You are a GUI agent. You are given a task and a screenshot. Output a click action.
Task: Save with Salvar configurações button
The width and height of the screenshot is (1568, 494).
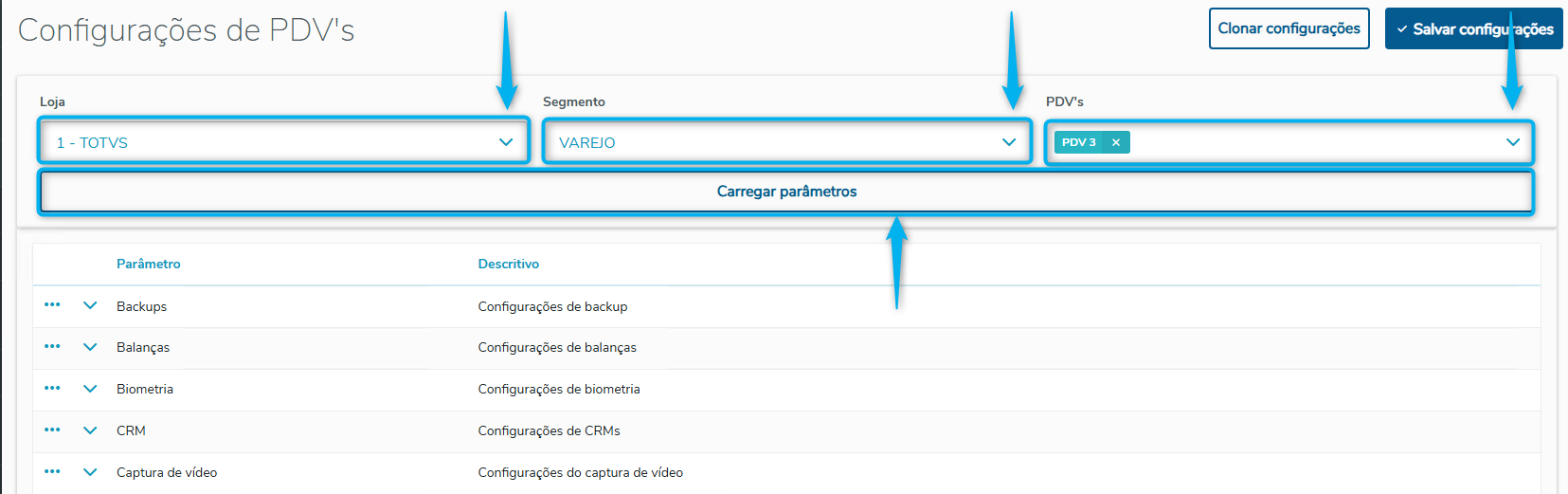pos(1473,29)
